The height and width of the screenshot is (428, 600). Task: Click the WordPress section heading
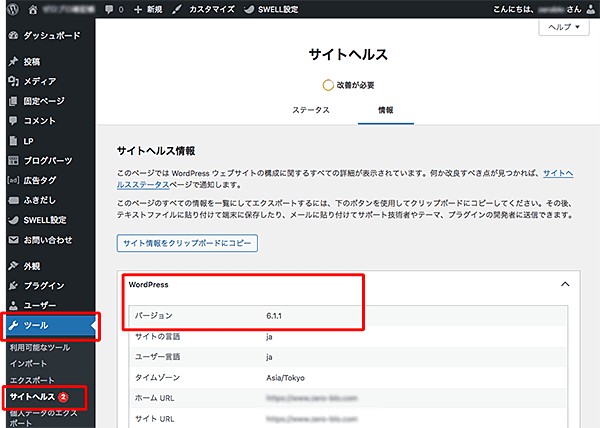[148, 285]
